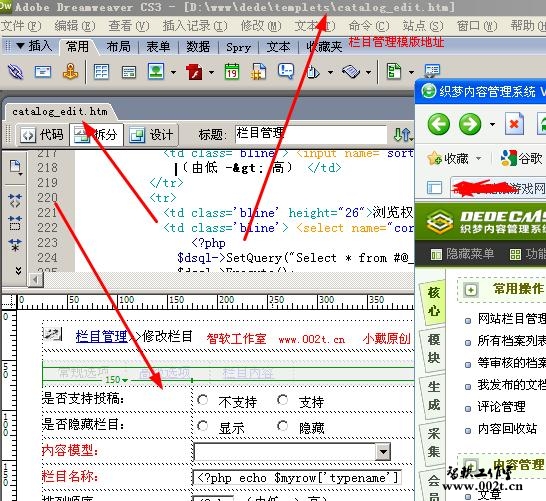Viewport: 546px width, 501px height.
Task: Select the 隐藏 radio button
Action: (x=283, y=425)
